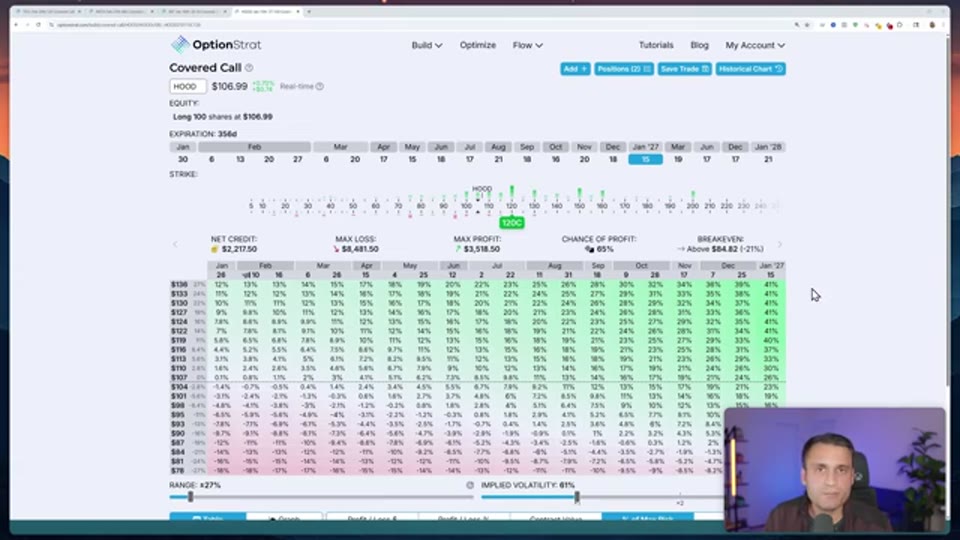Click the browser back arrow

point(17,25)
